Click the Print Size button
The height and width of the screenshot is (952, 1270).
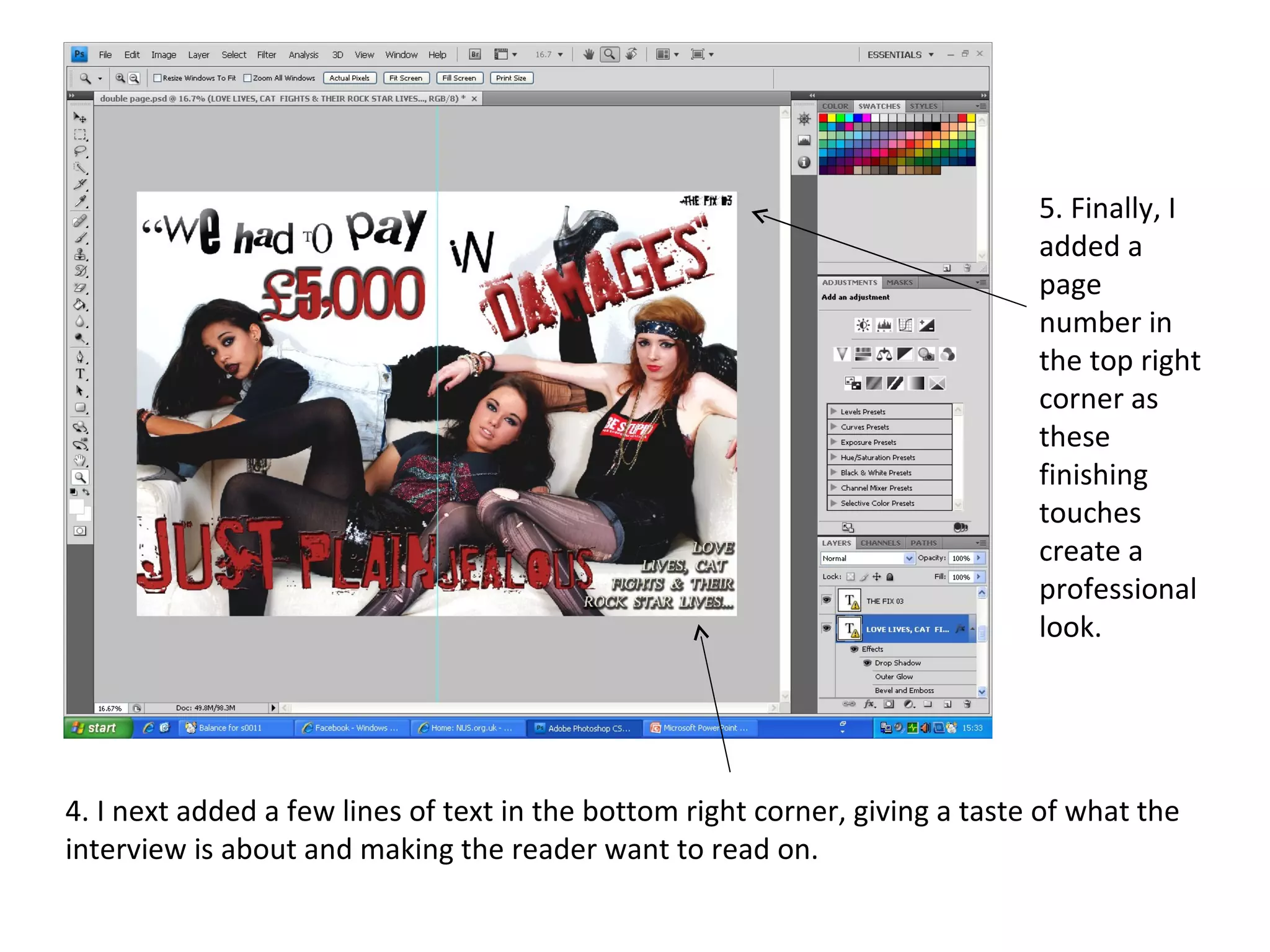[511, 78]
